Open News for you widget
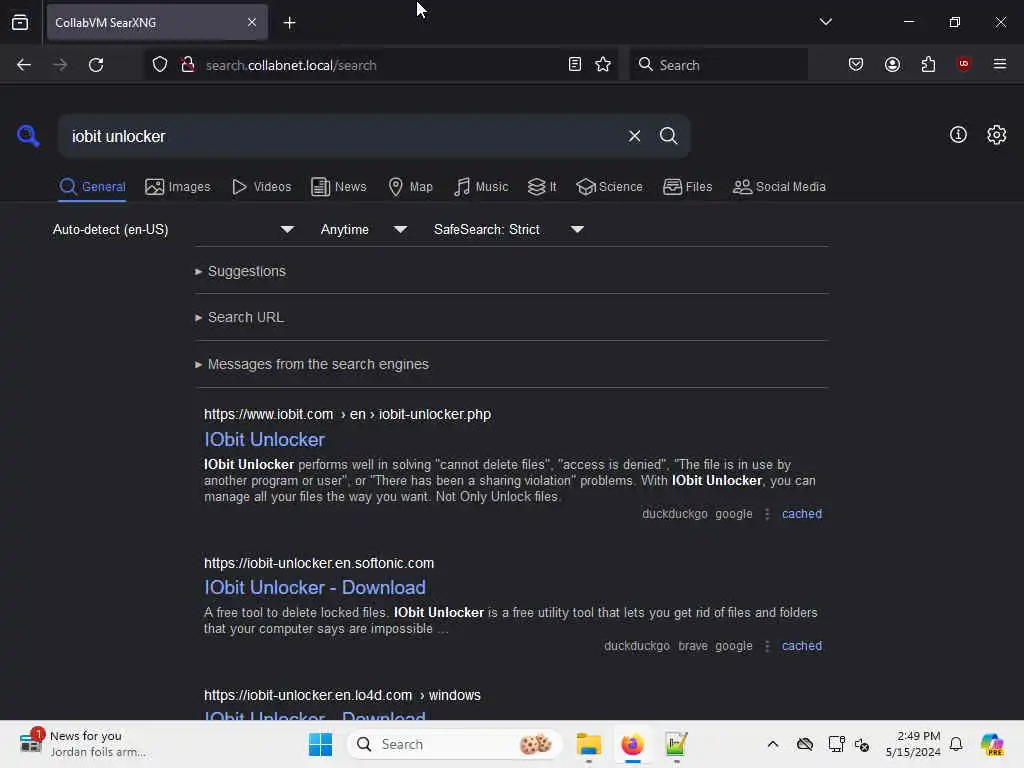This screenshot has width=1024, height=768. 83,744
